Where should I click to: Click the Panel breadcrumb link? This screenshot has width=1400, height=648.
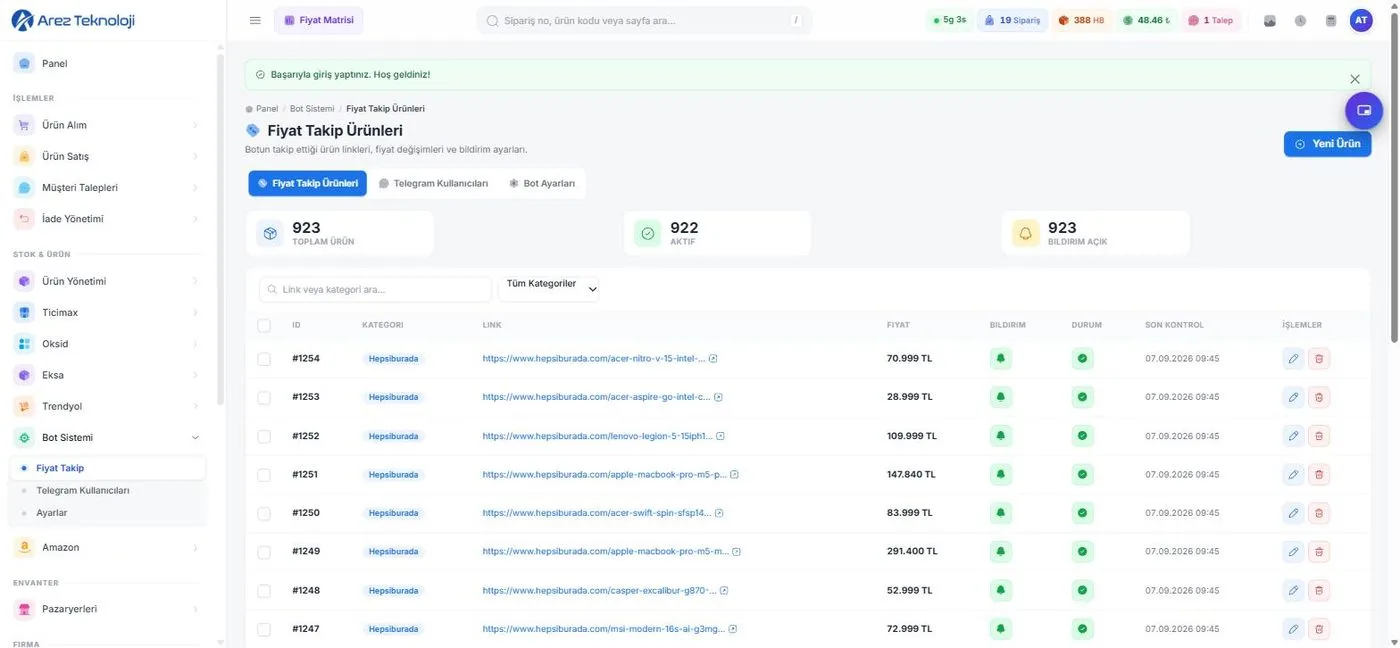[x=266, y=108]
